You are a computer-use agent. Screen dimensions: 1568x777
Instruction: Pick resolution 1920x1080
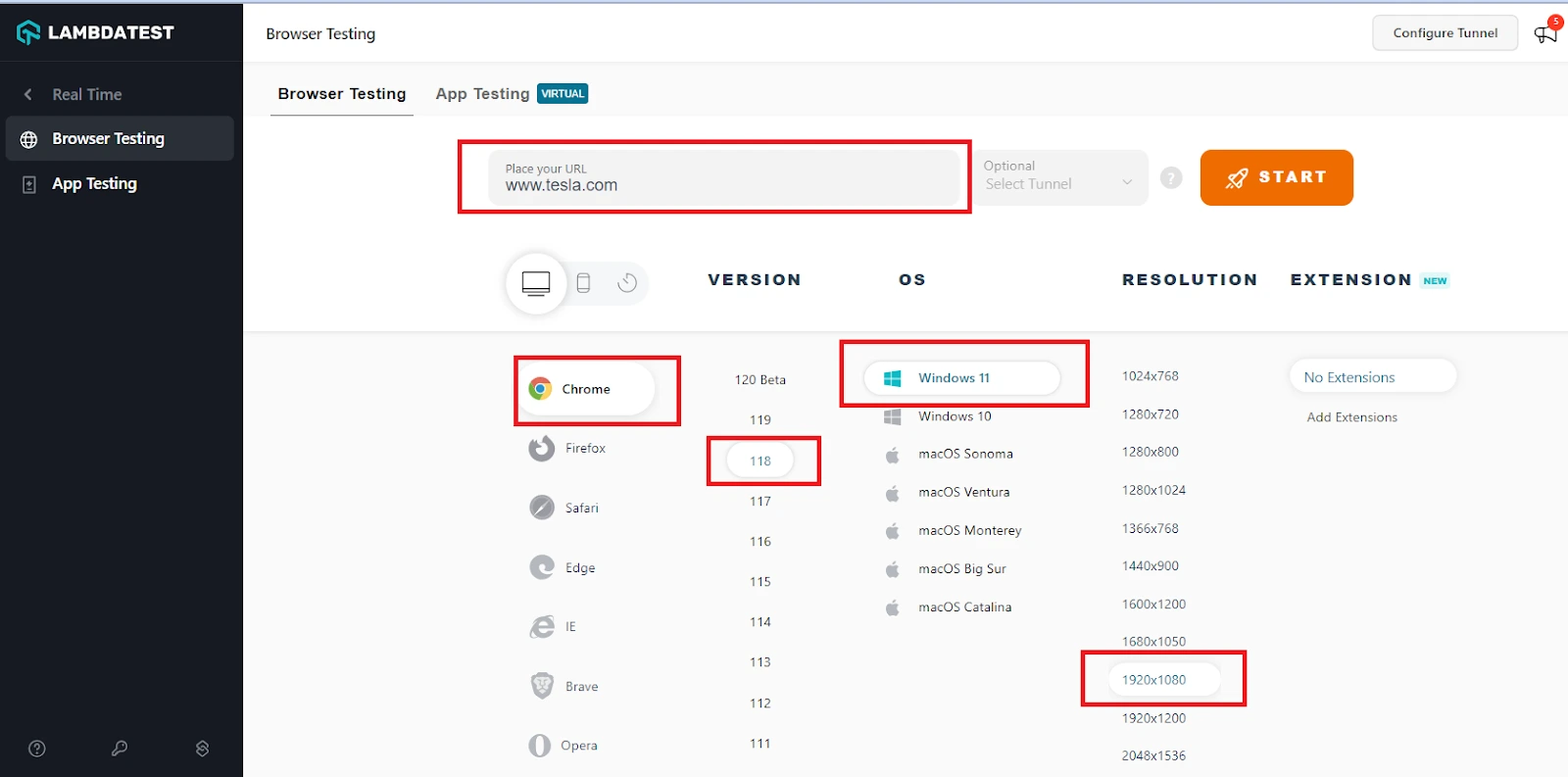pos(1164,679)
